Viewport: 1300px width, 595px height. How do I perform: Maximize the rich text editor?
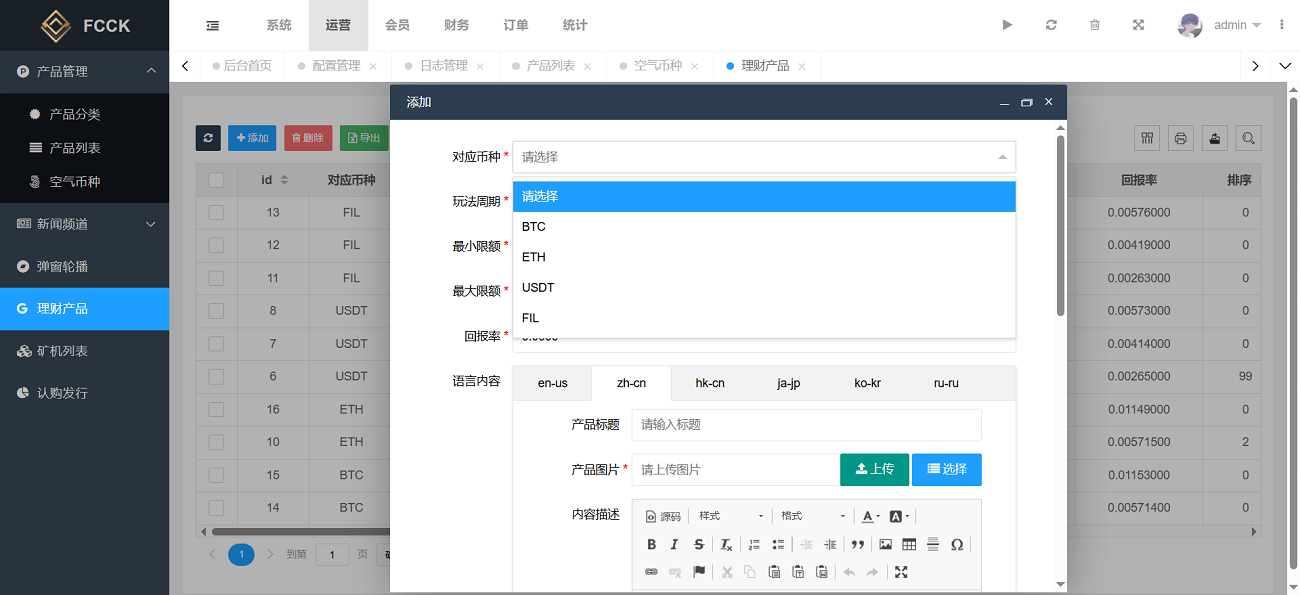(x=901, y=572)
